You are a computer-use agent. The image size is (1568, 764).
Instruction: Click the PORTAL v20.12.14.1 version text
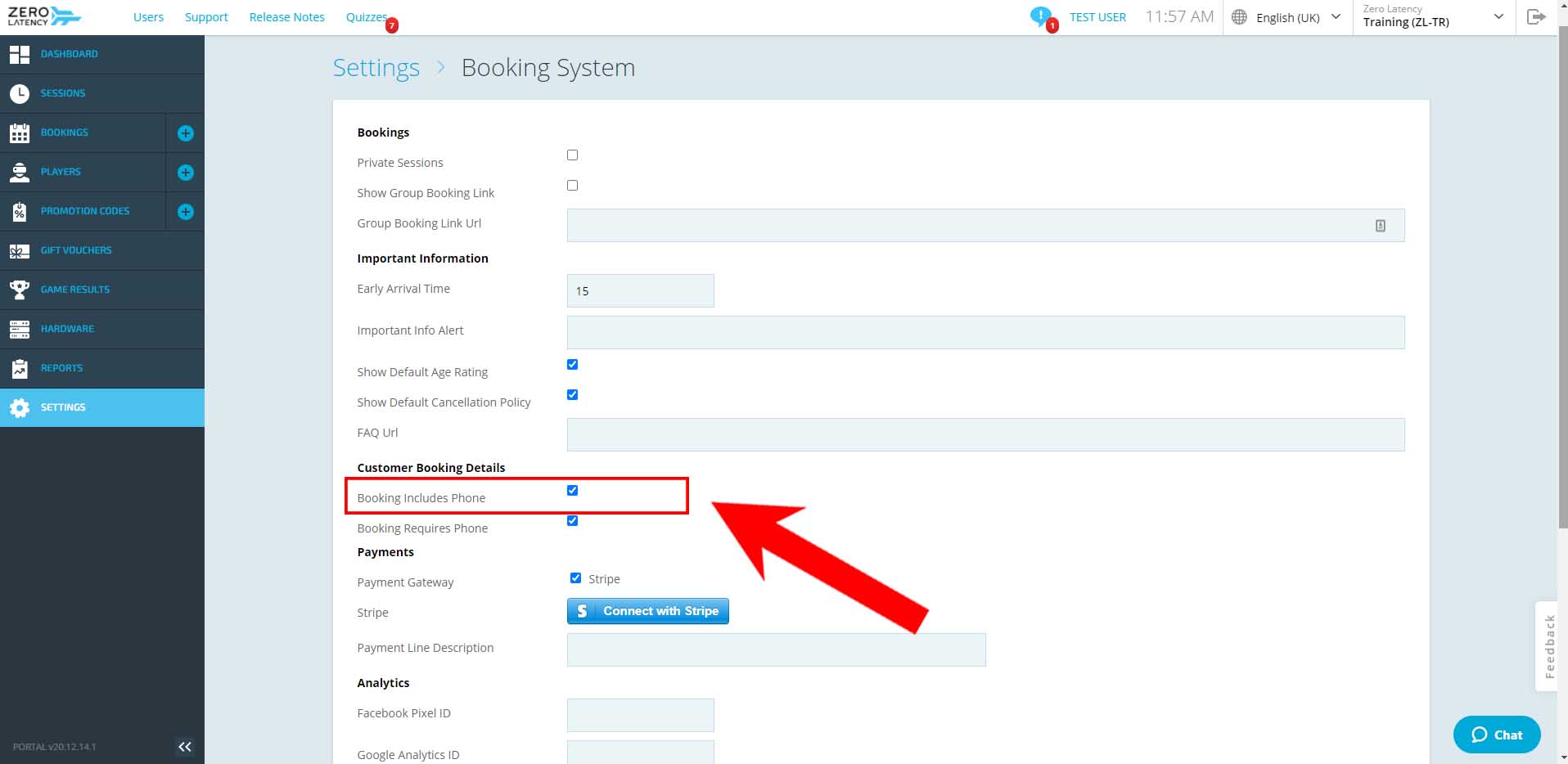tap(54, 747)
